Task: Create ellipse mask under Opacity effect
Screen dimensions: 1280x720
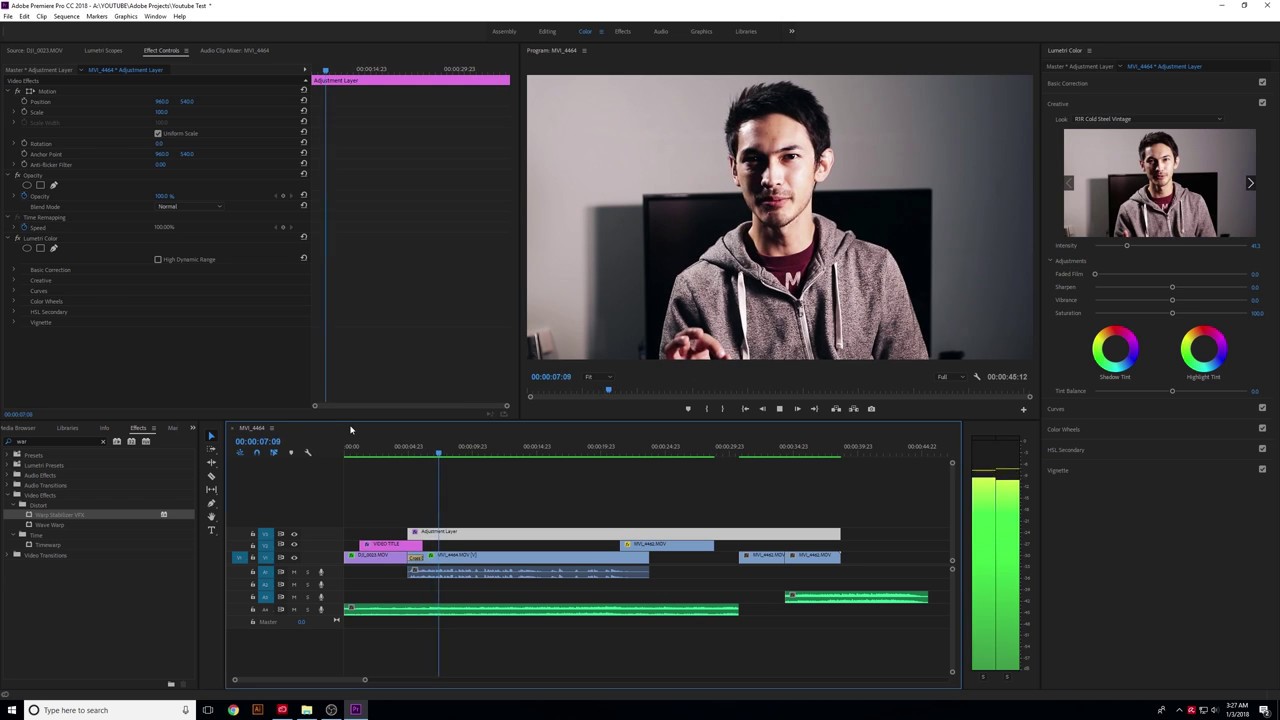Action: [27, 185]
